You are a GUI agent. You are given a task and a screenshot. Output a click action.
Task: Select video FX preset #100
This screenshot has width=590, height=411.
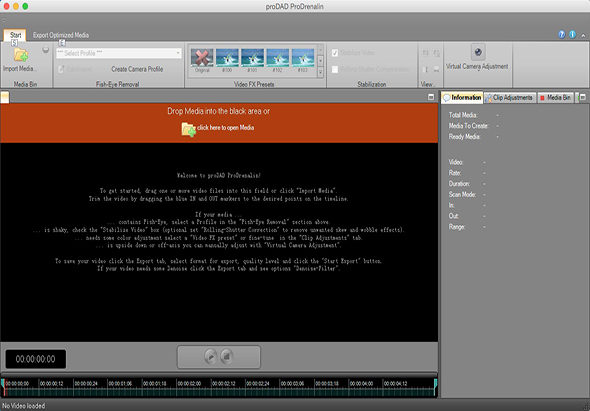227,60
